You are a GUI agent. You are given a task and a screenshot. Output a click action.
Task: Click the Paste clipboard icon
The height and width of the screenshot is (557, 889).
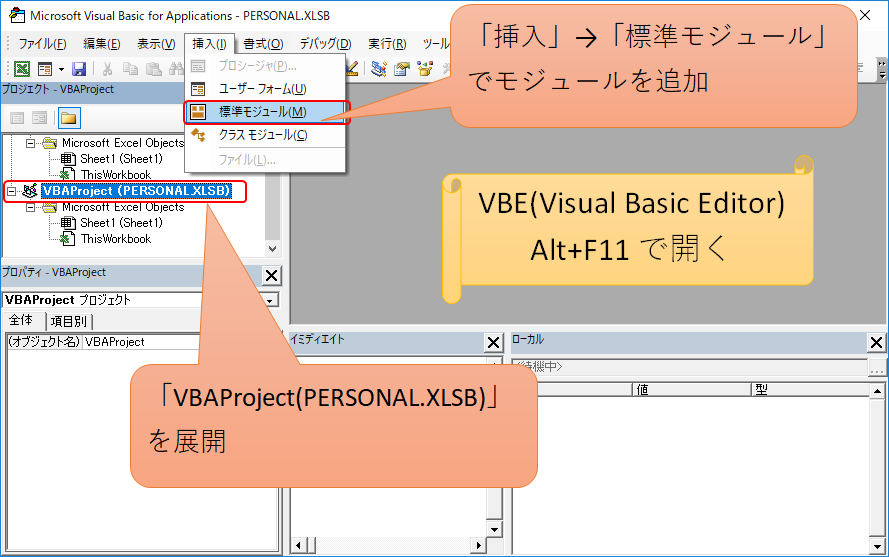(154, 69)
